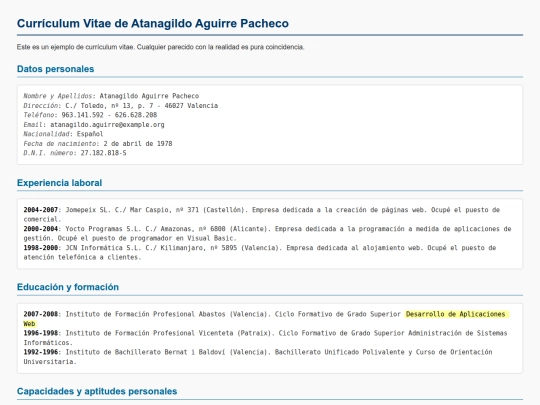Click the 1996-1998 Vicenteta institute entry
Image resolution: width=540 pixels, height=405 pixels.
point(266,338)
